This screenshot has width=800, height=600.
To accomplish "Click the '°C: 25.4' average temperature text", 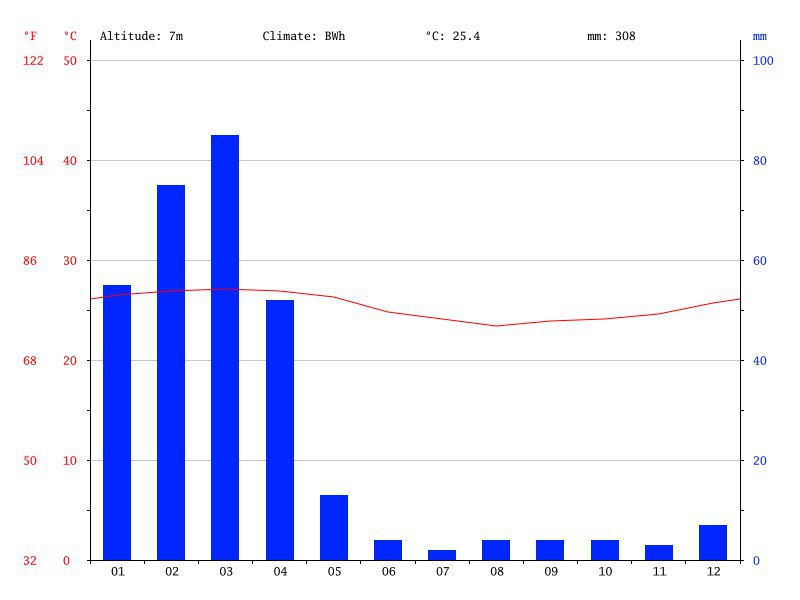I will click(453, 36).
